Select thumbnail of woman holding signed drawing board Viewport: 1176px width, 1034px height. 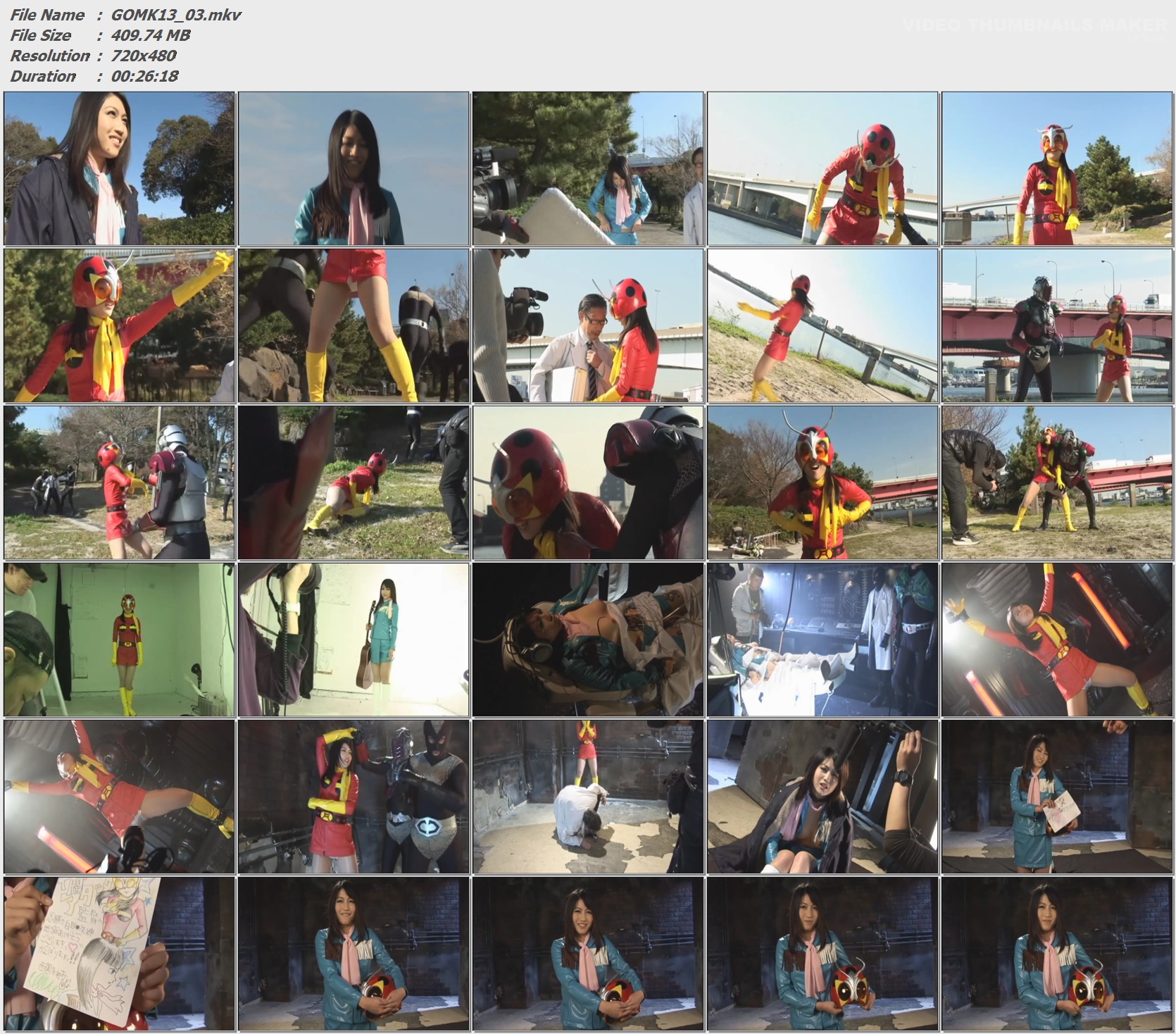pyautogui.click(x=1057, y=797)
